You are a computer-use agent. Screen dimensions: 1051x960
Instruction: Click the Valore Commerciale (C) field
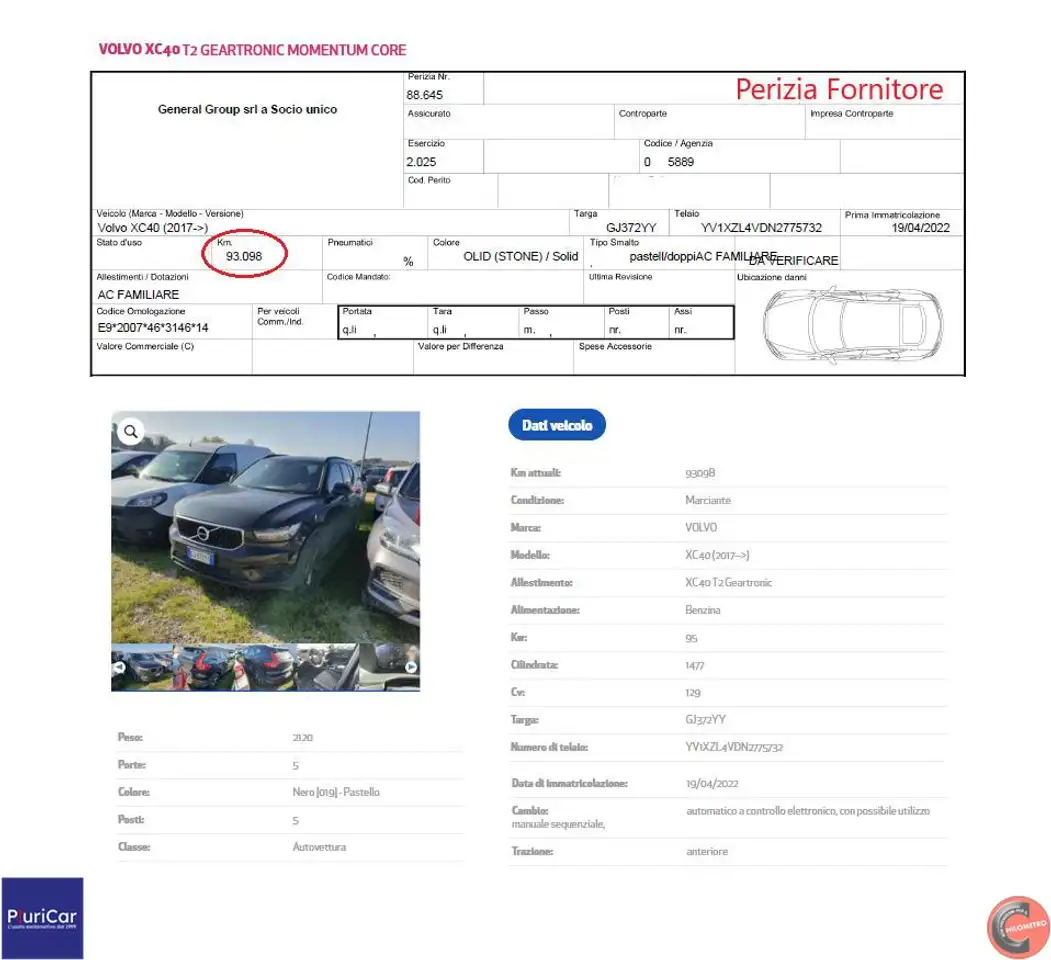point(172,357)
